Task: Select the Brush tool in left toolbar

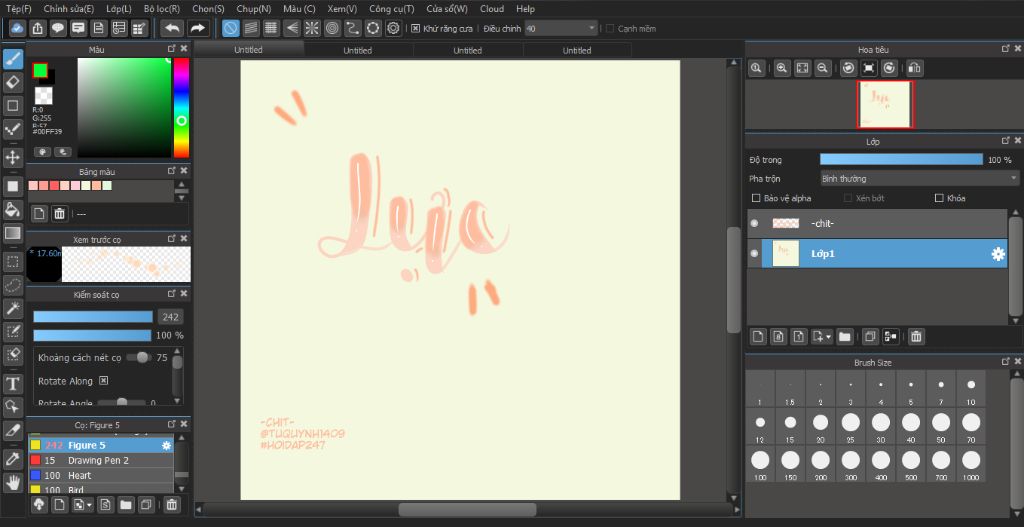Action: (12, 59)
